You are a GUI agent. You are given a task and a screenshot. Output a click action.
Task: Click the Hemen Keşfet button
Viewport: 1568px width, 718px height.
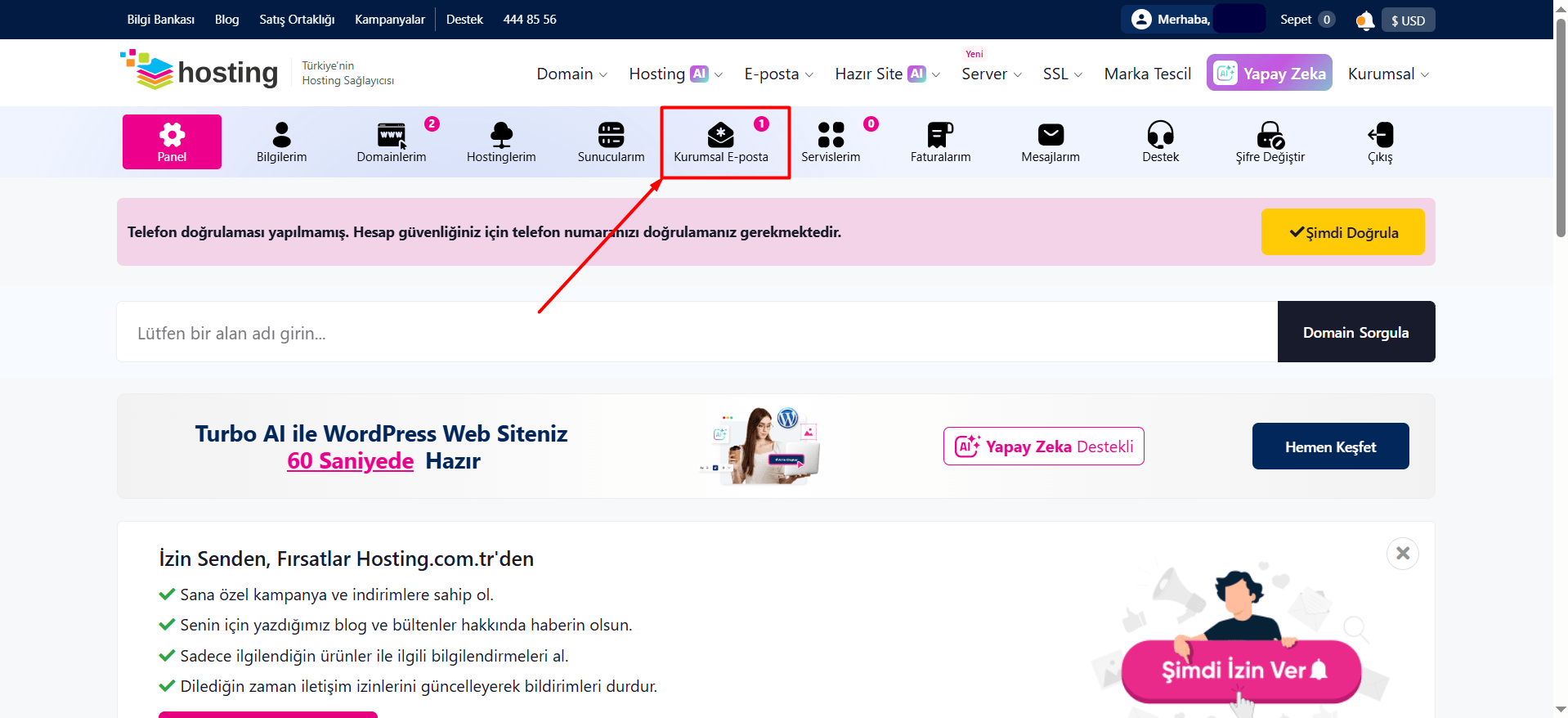click(x=1330, y=447)
